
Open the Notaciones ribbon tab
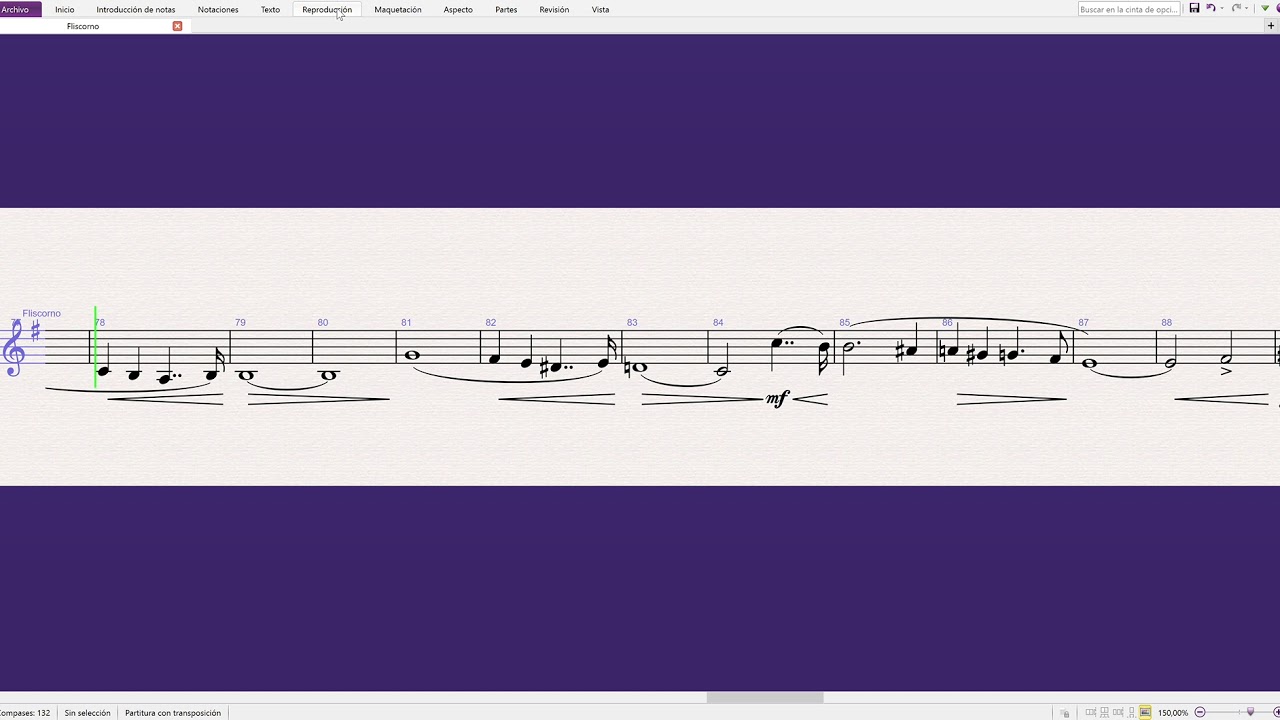coord(218,9)
